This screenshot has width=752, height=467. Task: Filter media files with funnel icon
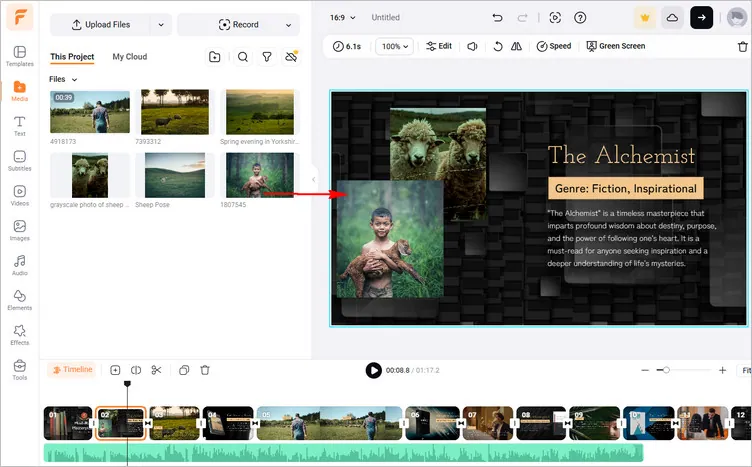click(x=267, y=57)
